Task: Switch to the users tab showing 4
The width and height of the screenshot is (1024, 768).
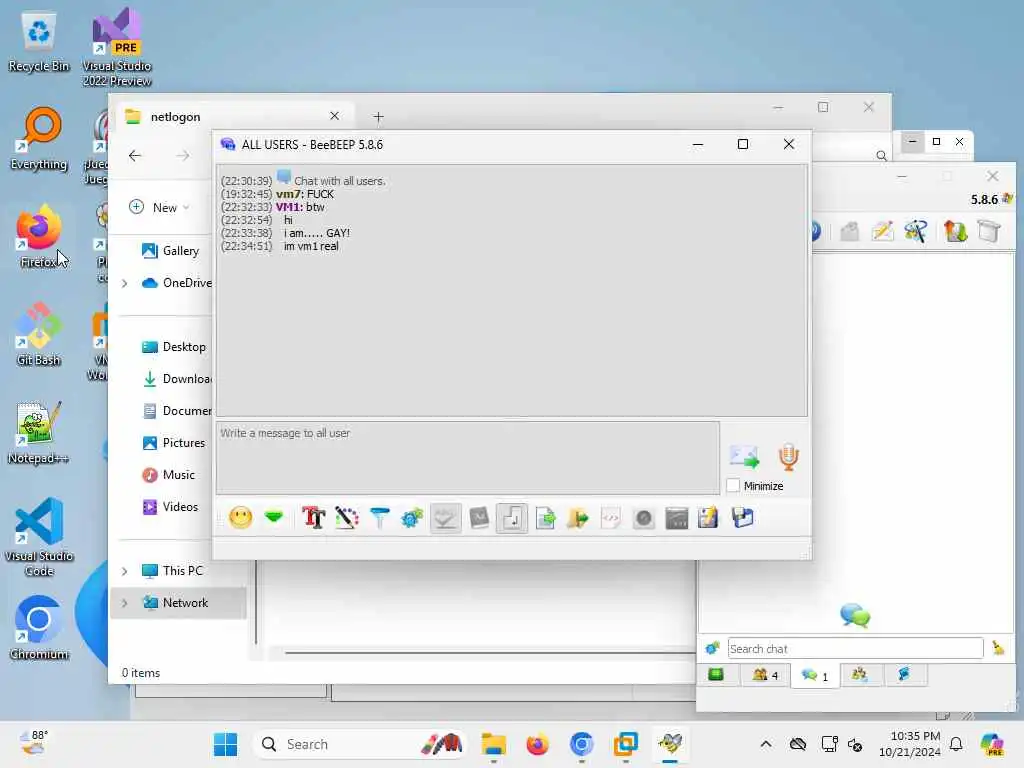Action: tap(765, 675)
